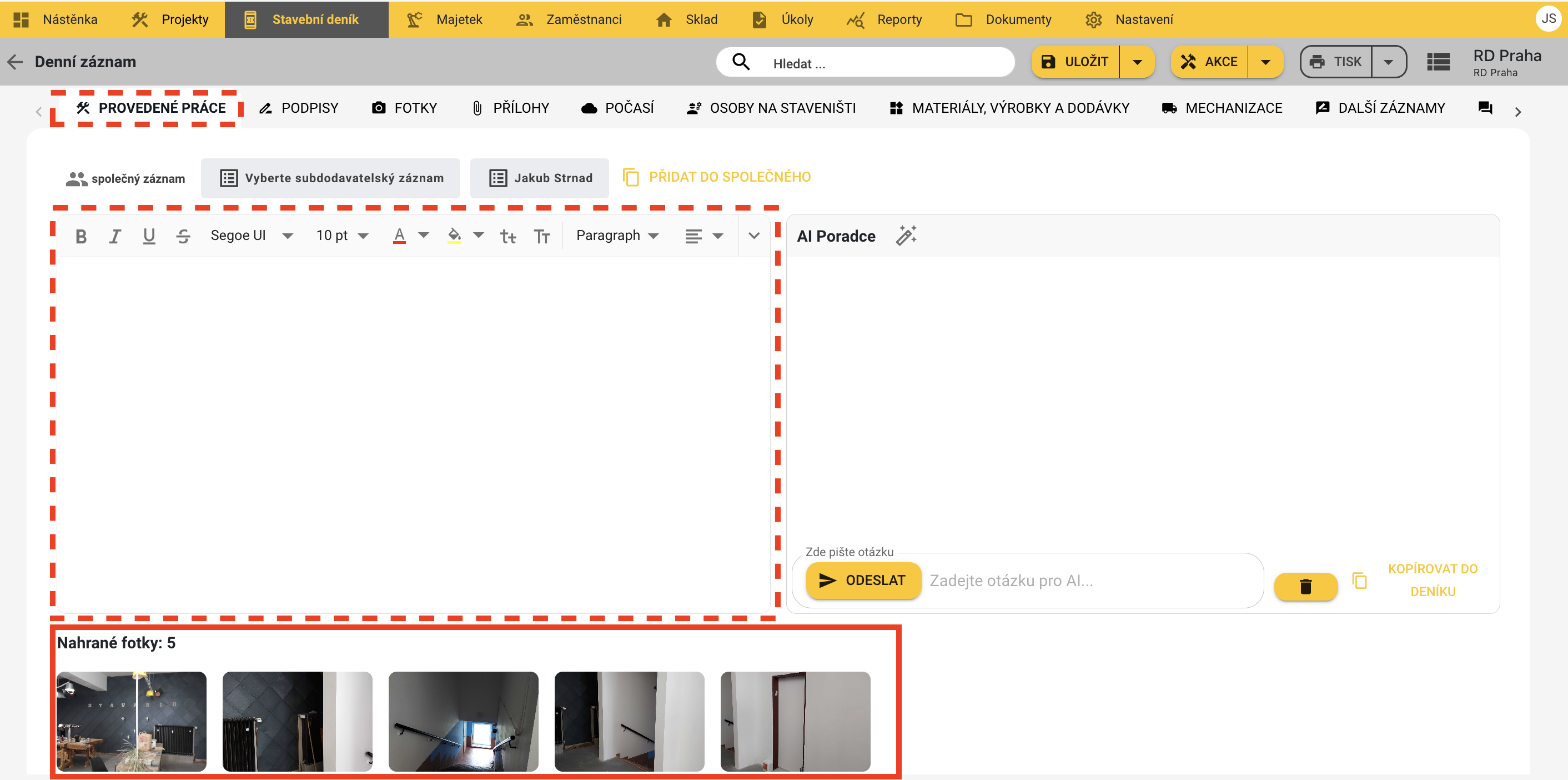1568x780 pixels.
Task: Click the ODESLAT button
Action: tap(862, 581)
